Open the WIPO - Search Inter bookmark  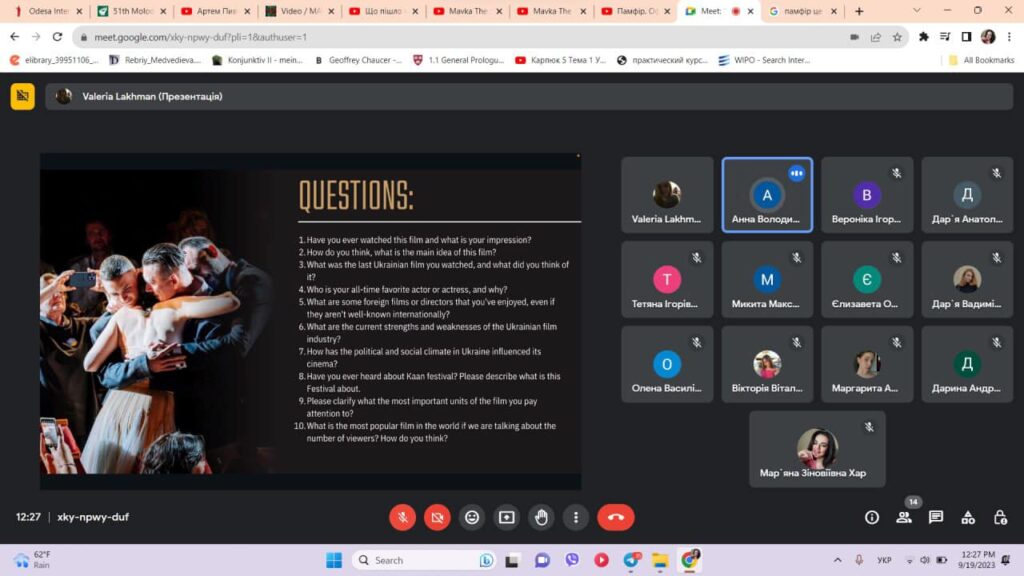[763, 60]
